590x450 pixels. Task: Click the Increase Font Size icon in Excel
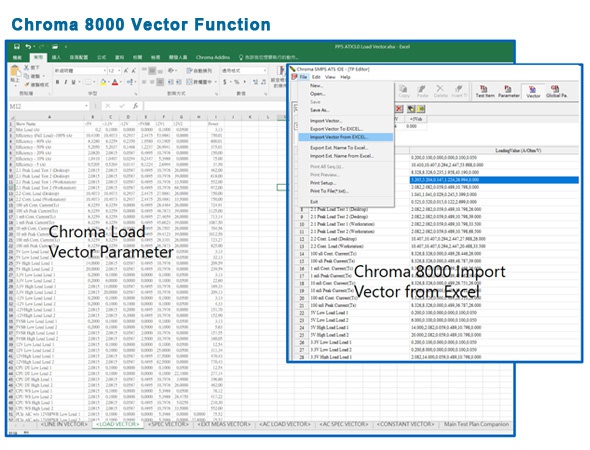(126, 71)
